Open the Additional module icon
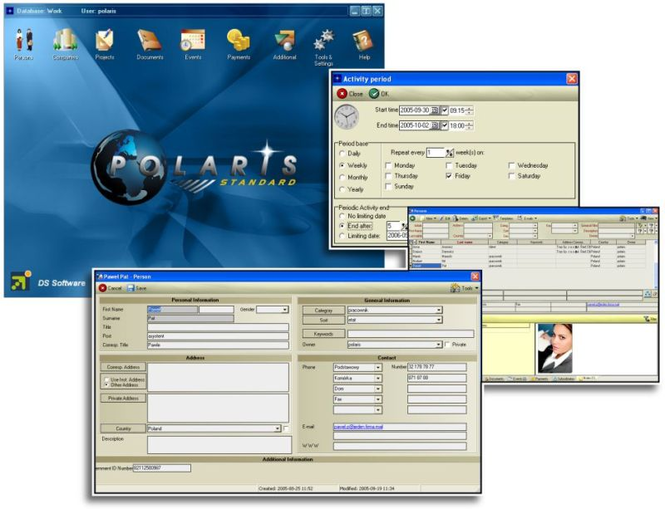665x509 pixels. (x=284, y=40)
